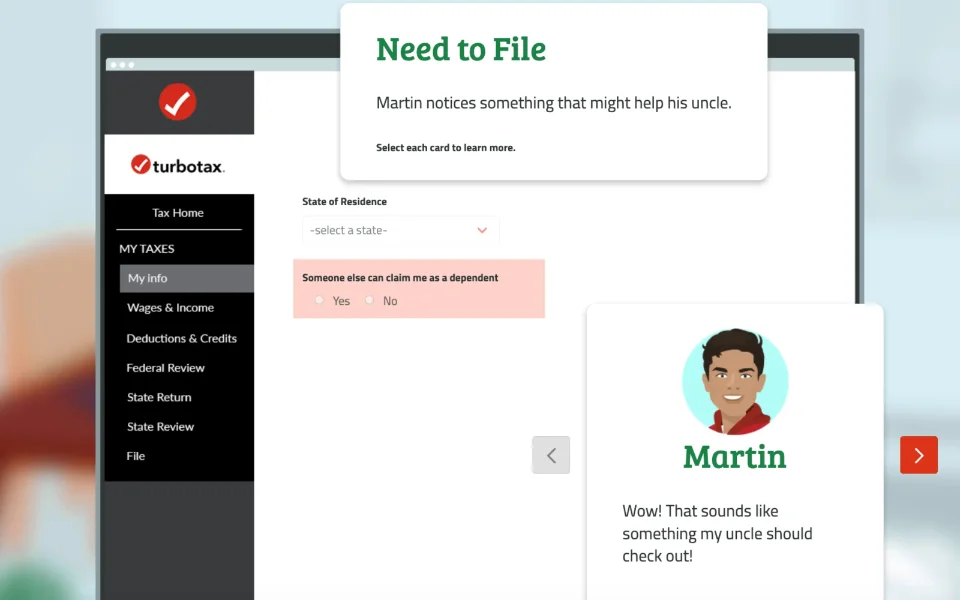Select No for dependent claim
This screenshot has width=960, height=600.
point(369,301)
